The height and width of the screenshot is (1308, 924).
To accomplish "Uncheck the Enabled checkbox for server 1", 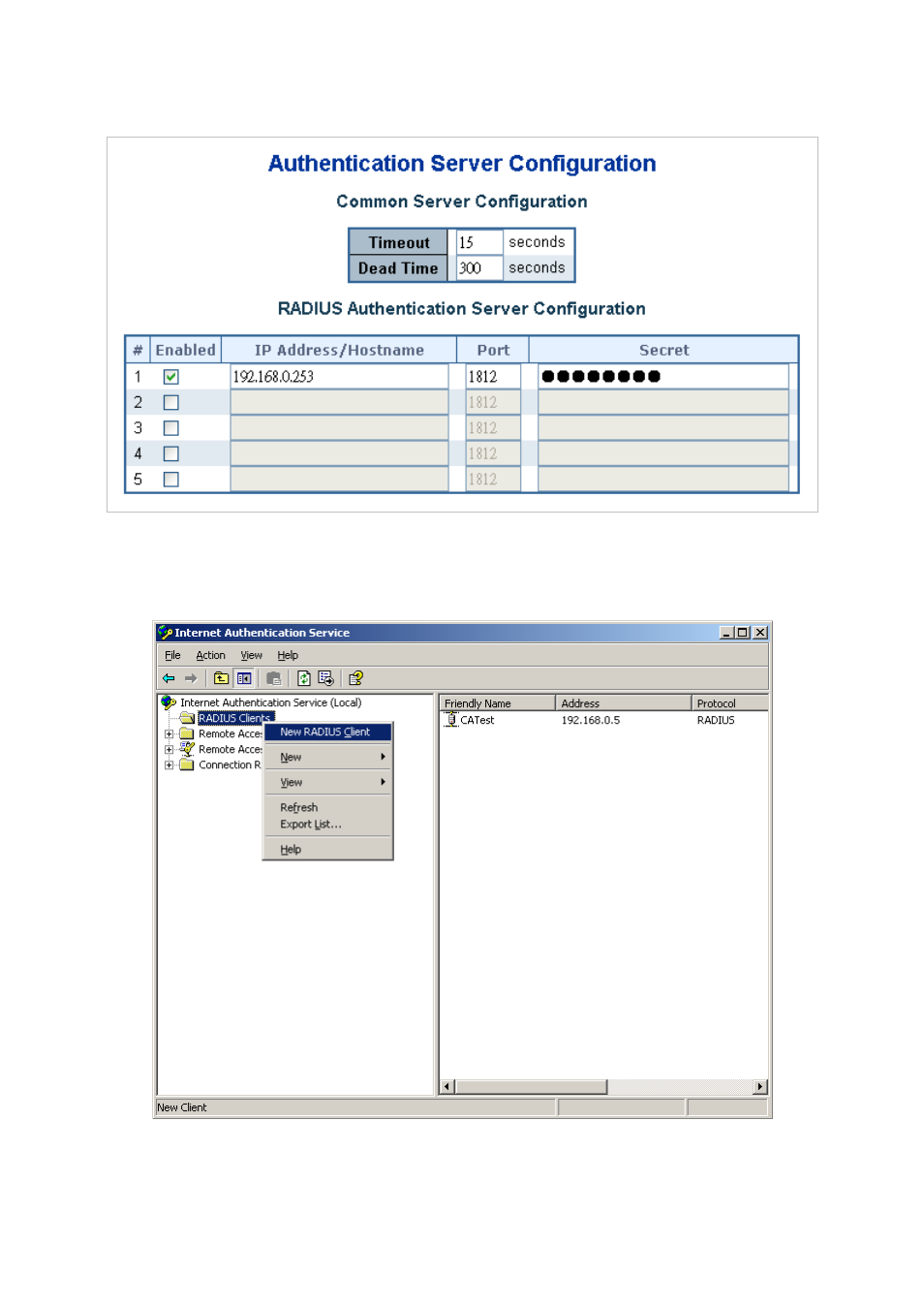I will [x=171, y=377].
